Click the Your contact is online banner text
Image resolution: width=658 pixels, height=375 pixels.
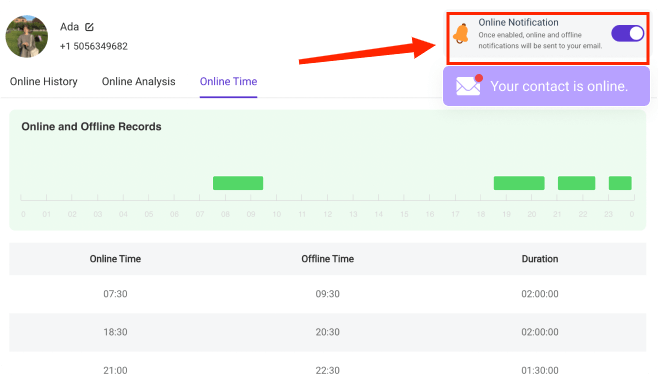(x=559, y=86)
